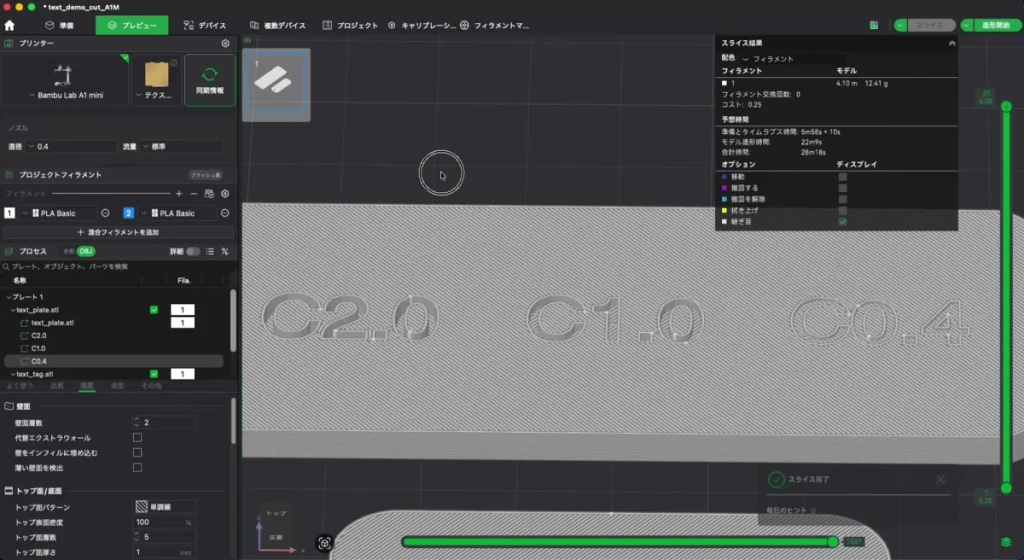Enable 代替エクストラウォール checkbox
This screenshot has width=1024, height=560.
pyautogui.click(x=137, y=437)
